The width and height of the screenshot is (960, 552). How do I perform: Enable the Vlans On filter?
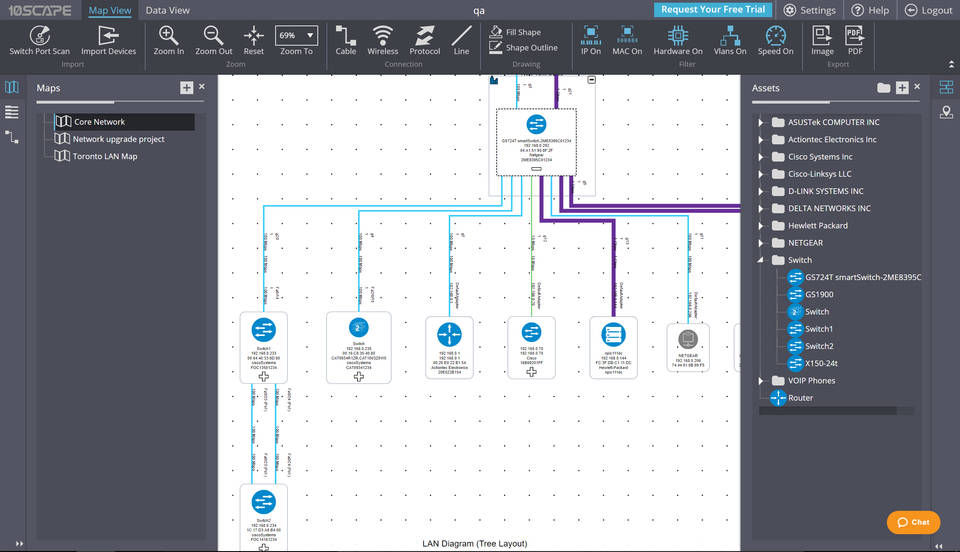(729, 36)
